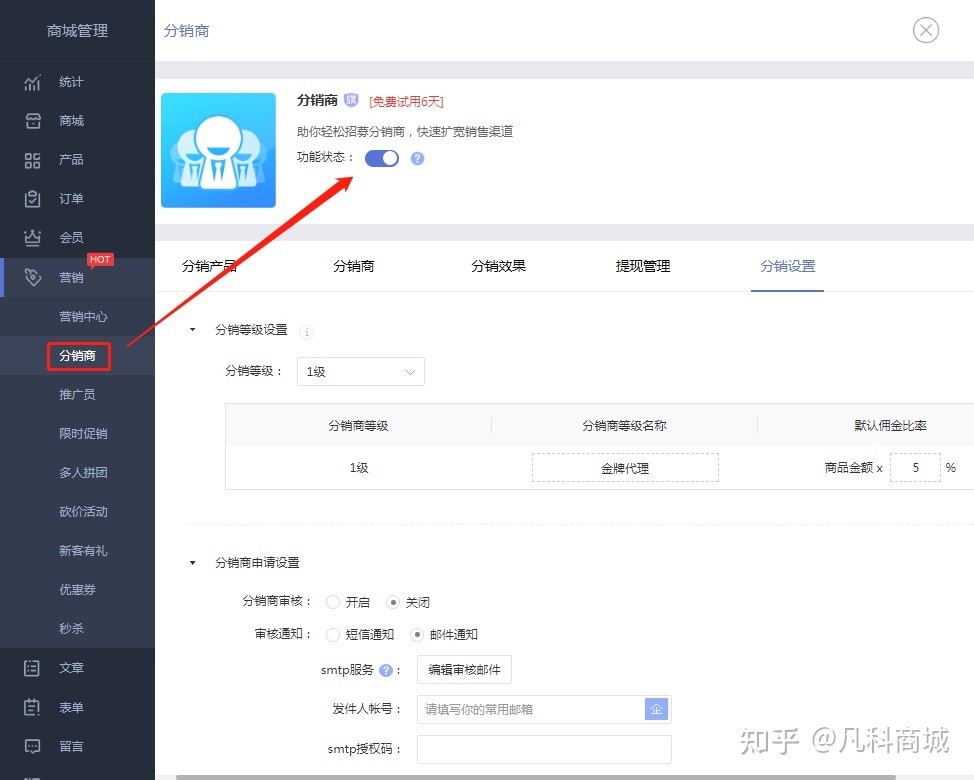Viewport: 974px width, 780px height.
Task: Click the 1级 cell in level table
Action: (359, 468)
